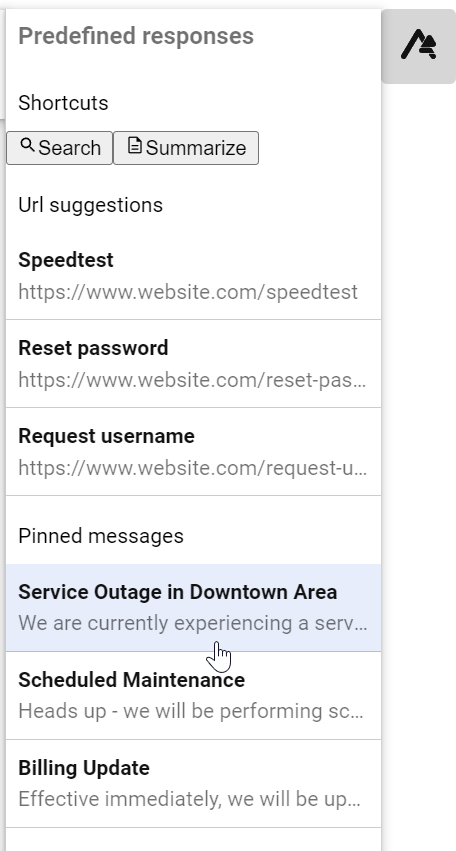This screenshot has height=851, width=456.
Task: Click the truncated reset-pas URL text
Action: point(192,380)
